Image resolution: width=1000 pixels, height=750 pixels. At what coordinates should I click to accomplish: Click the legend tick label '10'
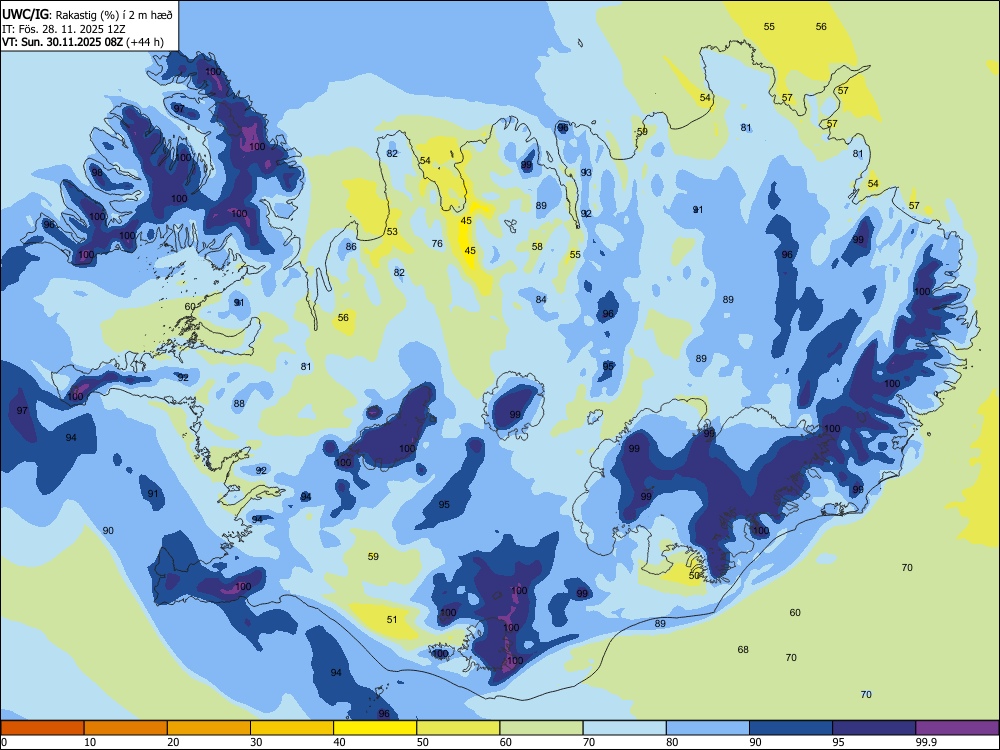click(90, 742)
